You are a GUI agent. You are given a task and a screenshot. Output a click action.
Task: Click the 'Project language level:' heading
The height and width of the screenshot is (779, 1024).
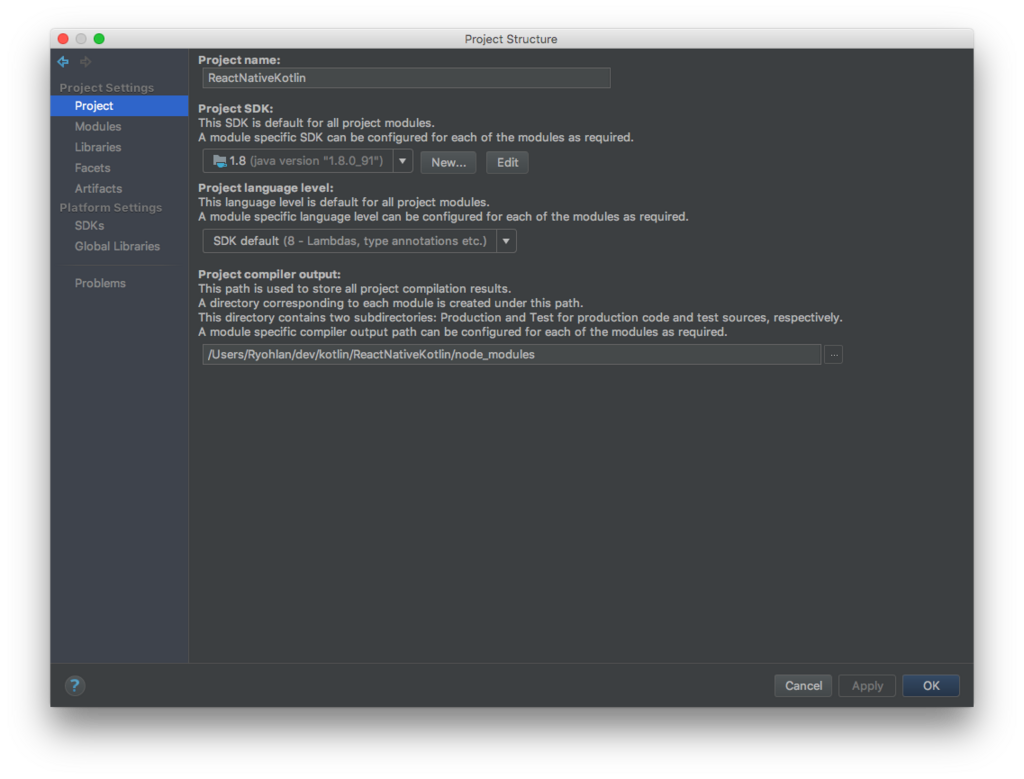(266, 188)
